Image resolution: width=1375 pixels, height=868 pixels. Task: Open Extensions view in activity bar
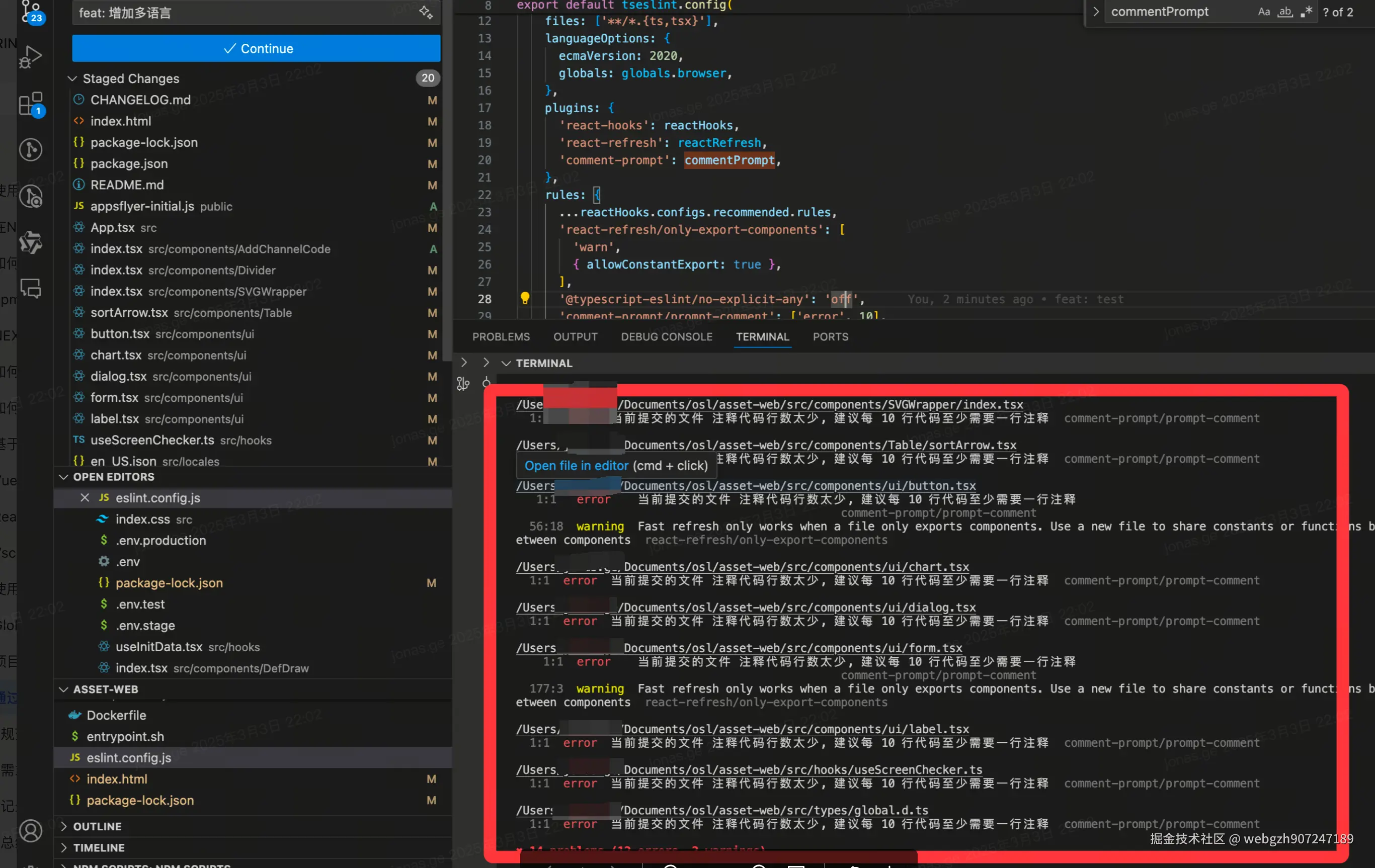point(30,104)
